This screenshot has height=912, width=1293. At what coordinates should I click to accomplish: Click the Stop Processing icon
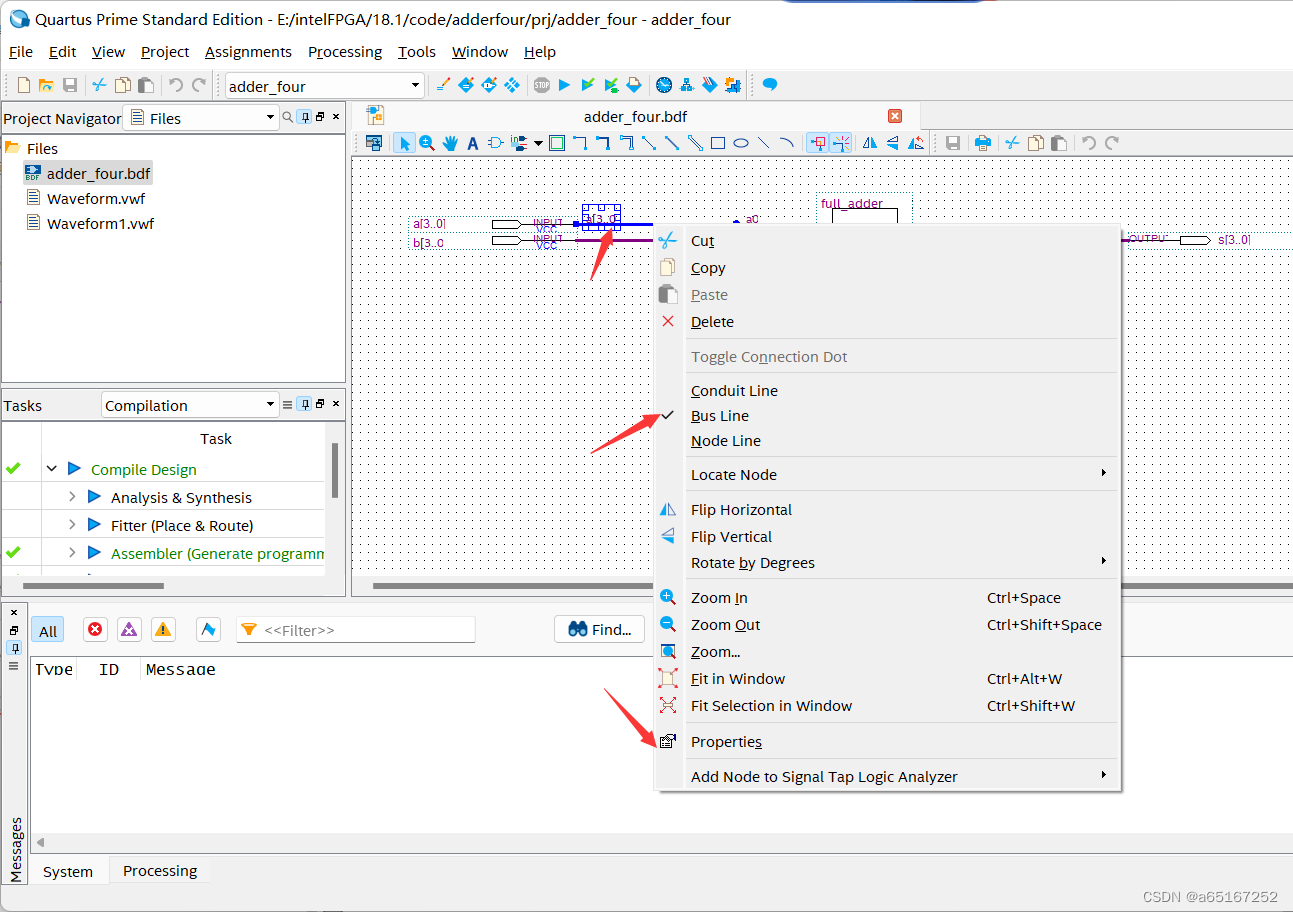click(x=541, y=85)
